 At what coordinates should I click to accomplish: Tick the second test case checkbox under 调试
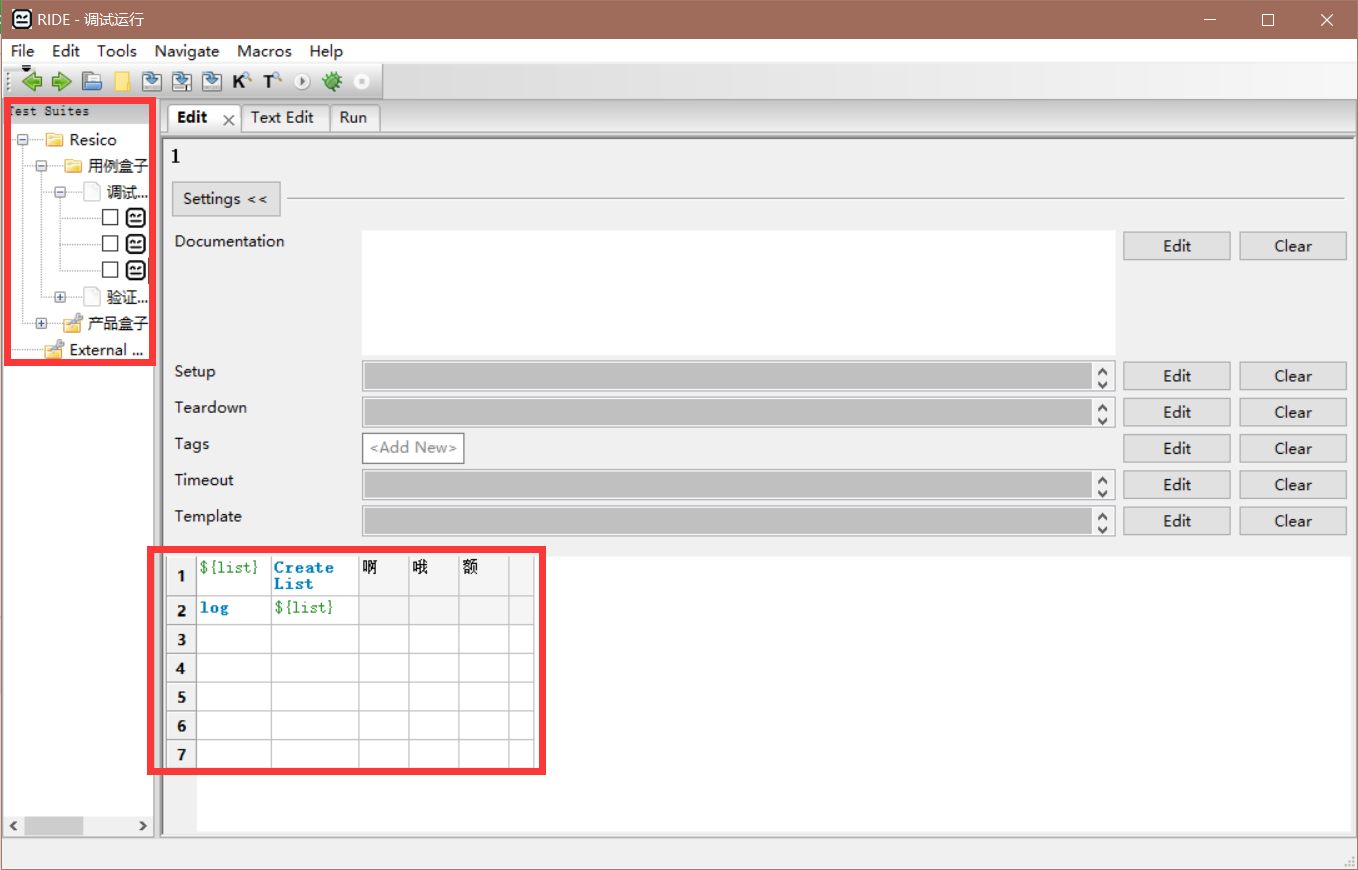click(110, 244)
